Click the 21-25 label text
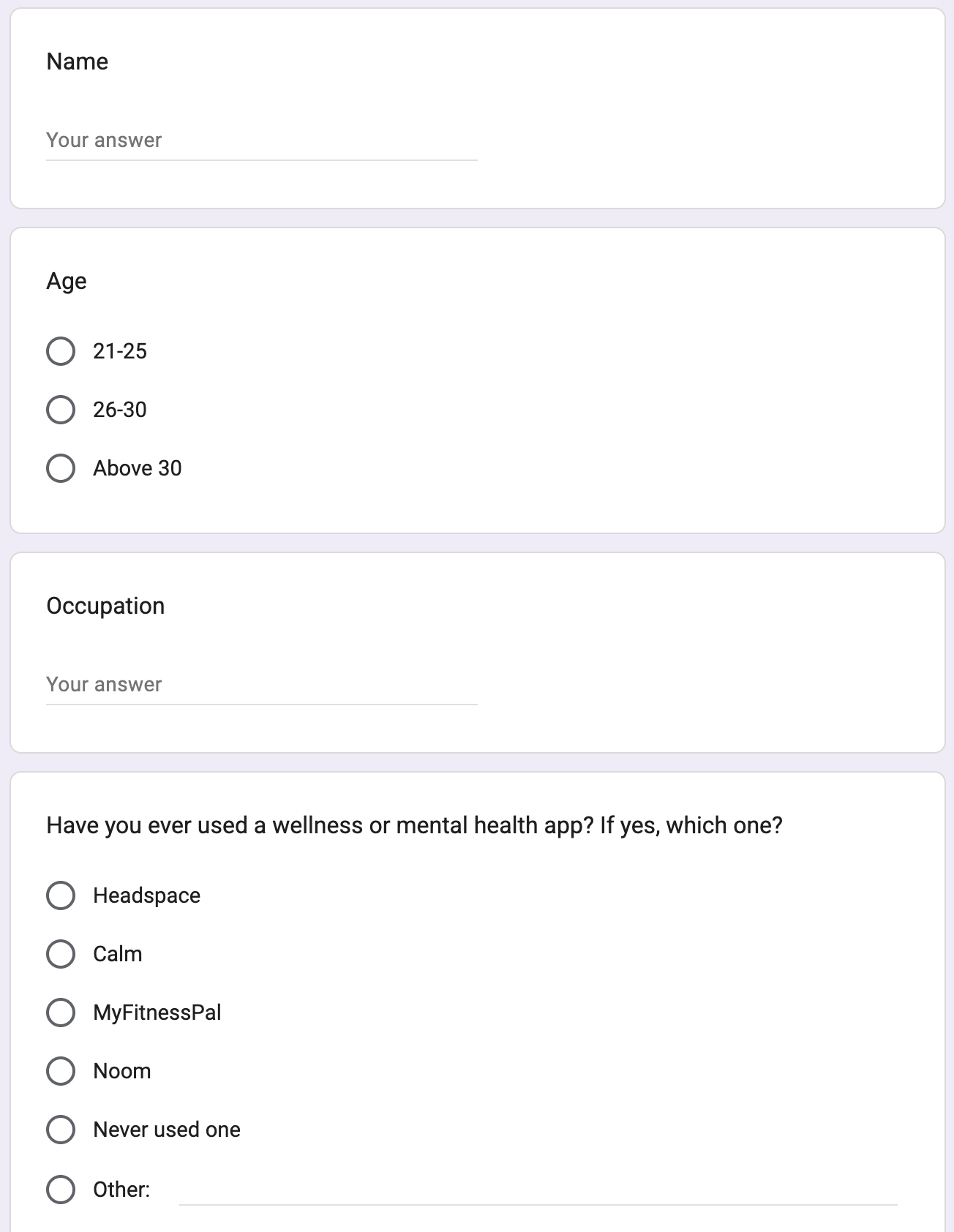954x1232 pixels. [x=120, y=351]
